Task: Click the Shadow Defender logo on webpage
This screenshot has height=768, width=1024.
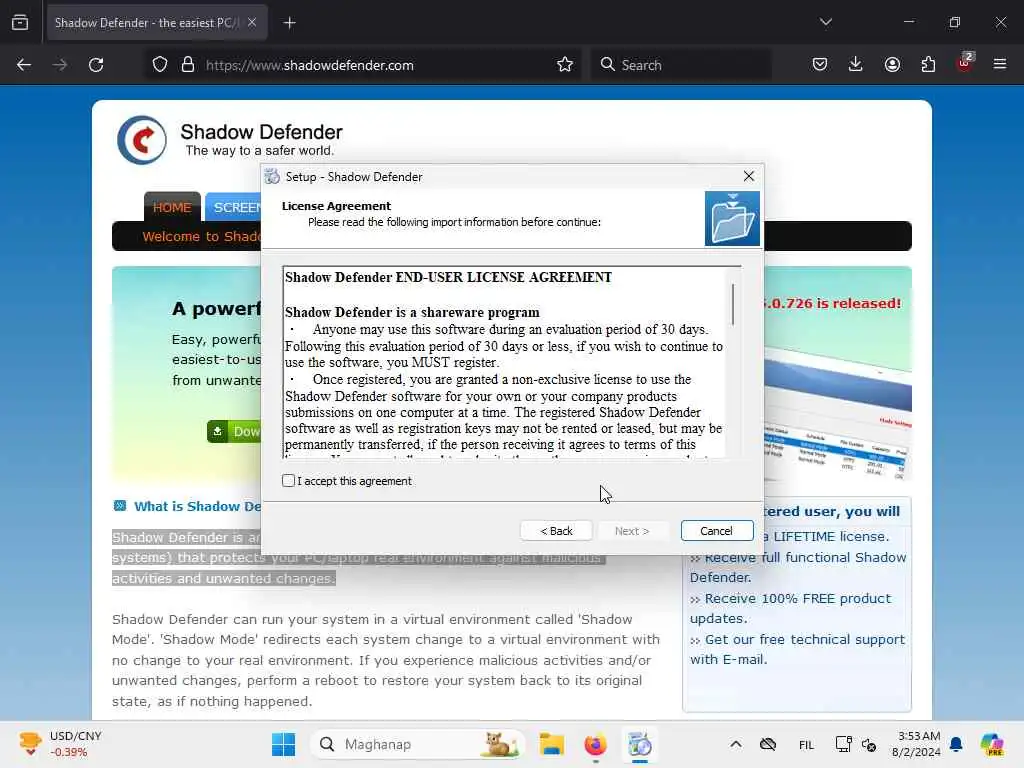Action: [142, 140]
